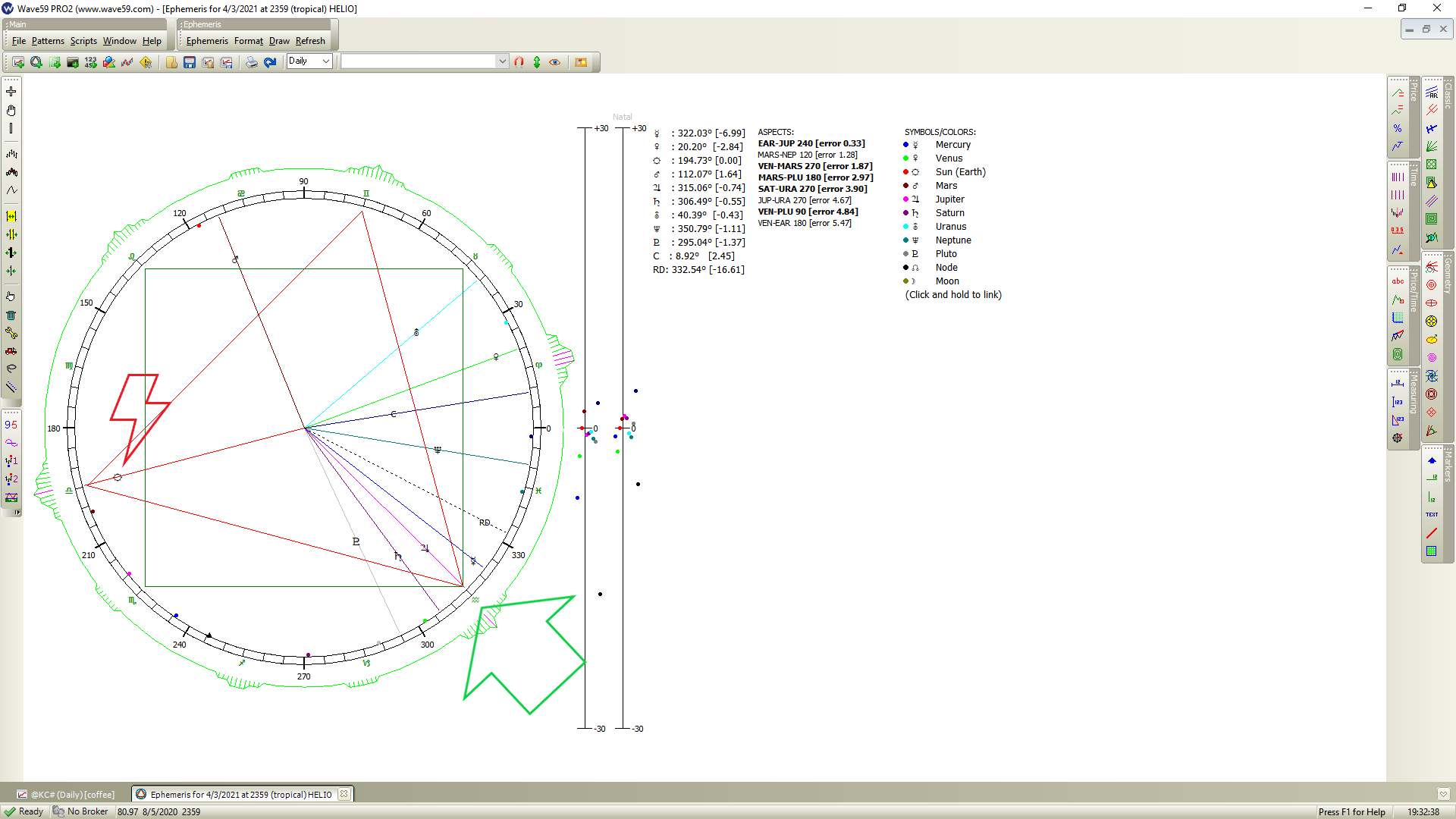The image size is (1456, 819).
Task: Expand the empty symbol combo box
Action: [x=502, y=61]
